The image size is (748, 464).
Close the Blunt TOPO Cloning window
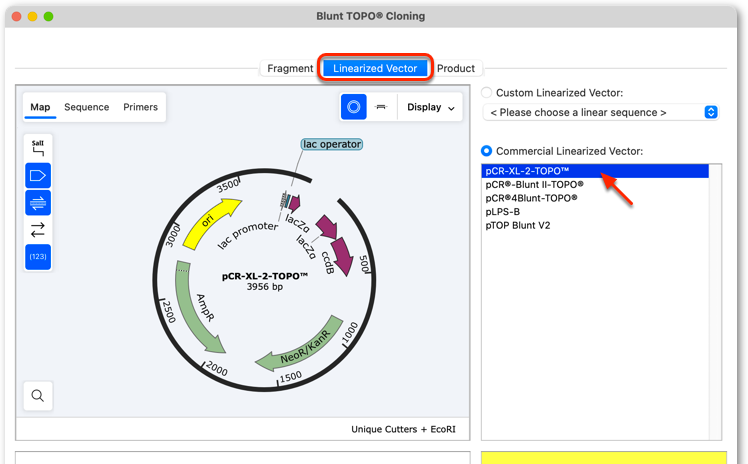16,16
